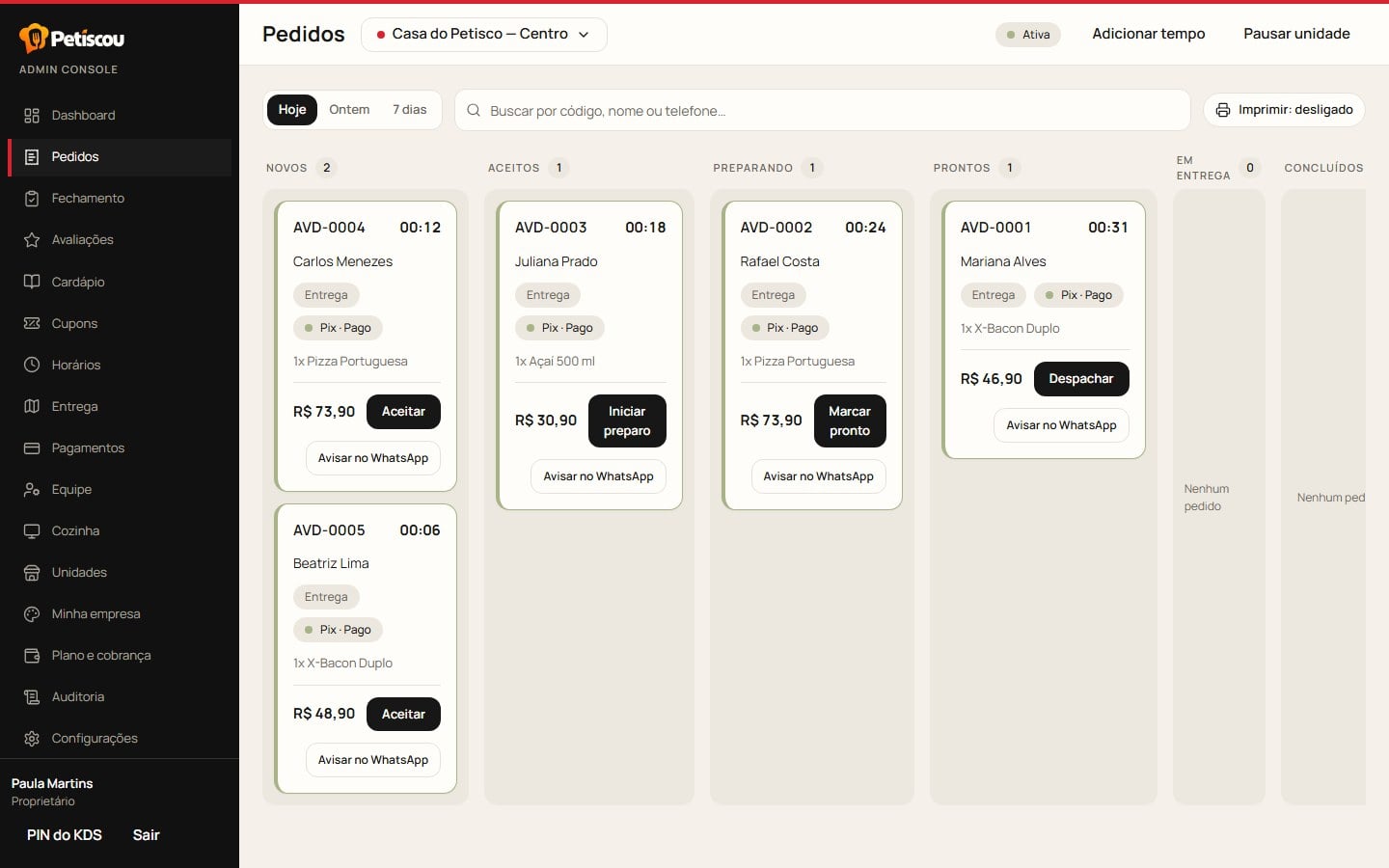Click Avisar no WhatsApp for Mariana Alves
Screen dimensions: 1389x868
click(1061, 425)
